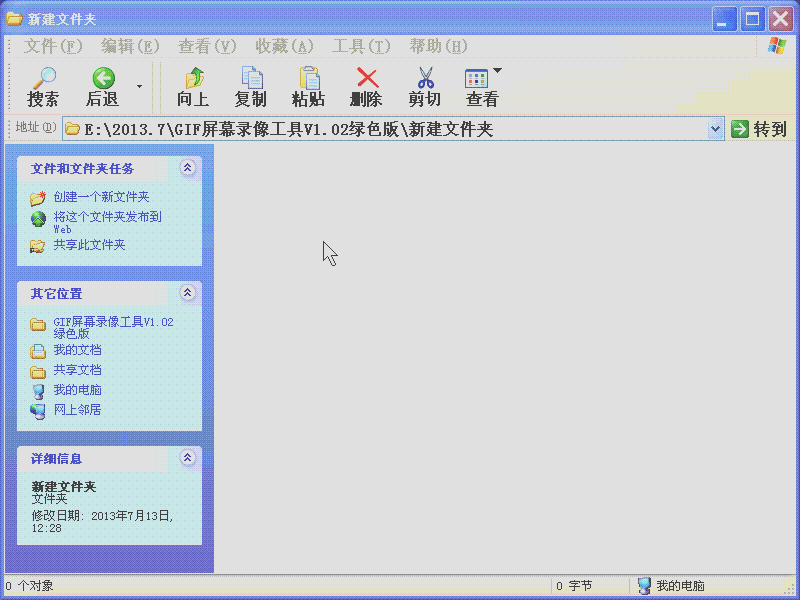Image resolution: width=800 pixels, height=600 pixels.
Task: Collapse the 文件和文件夹任务 panel
Action: point(187,167)
